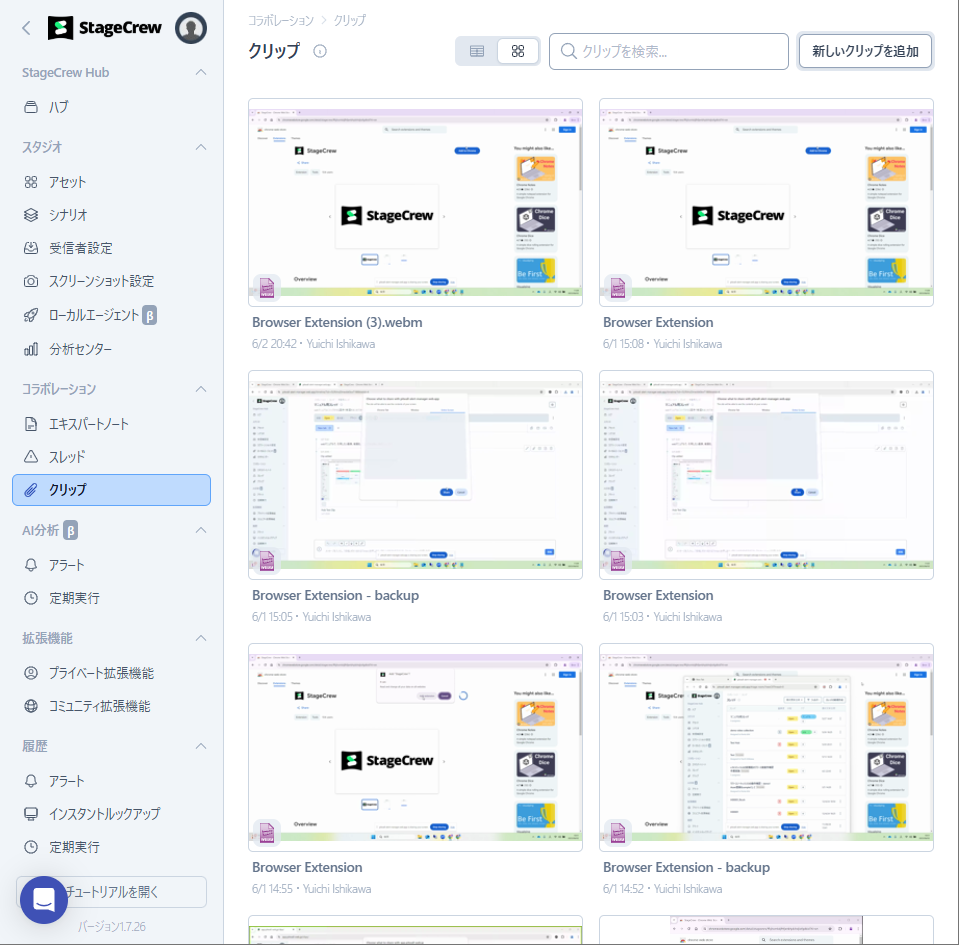
Task: Switch to list view layout
Action: pos(477,51)
